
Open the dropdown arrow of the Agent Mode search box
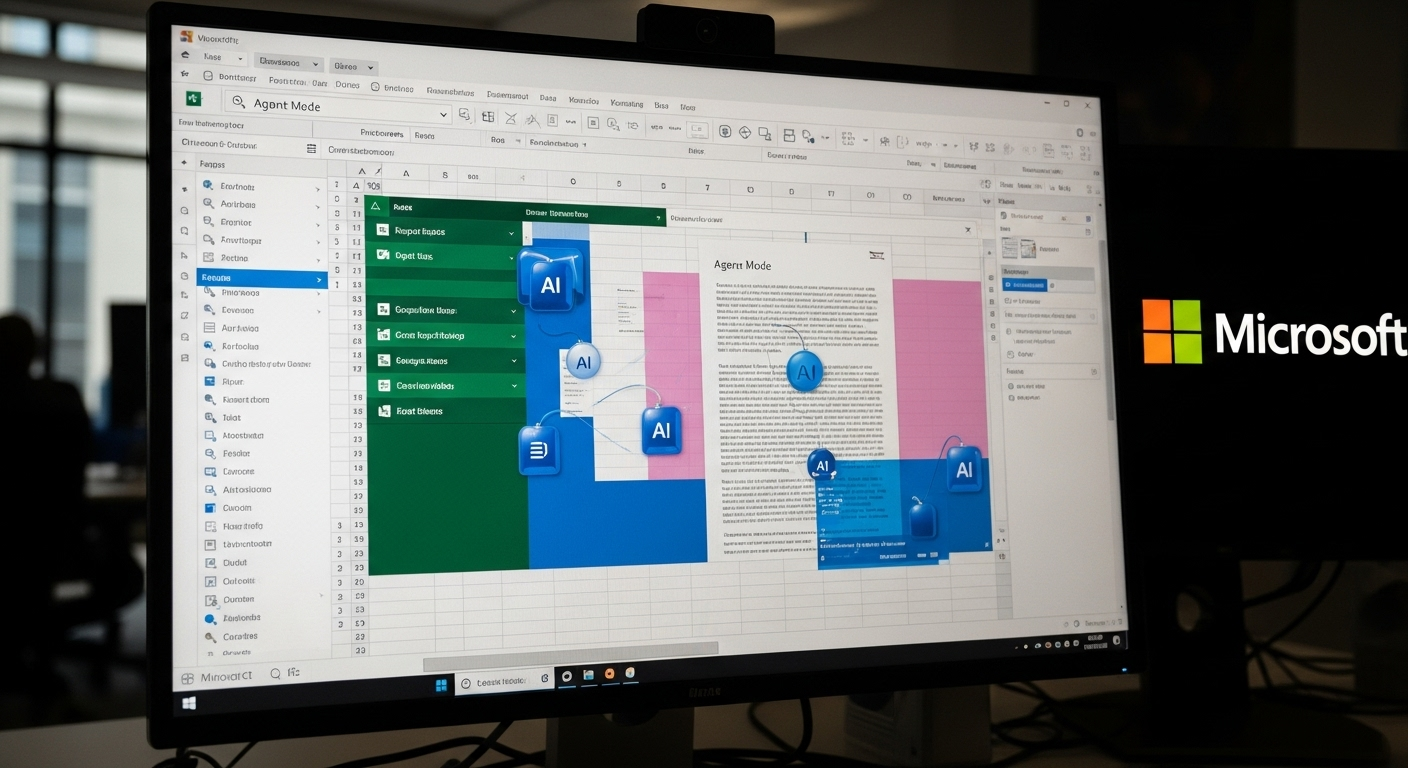coord(443,113)
